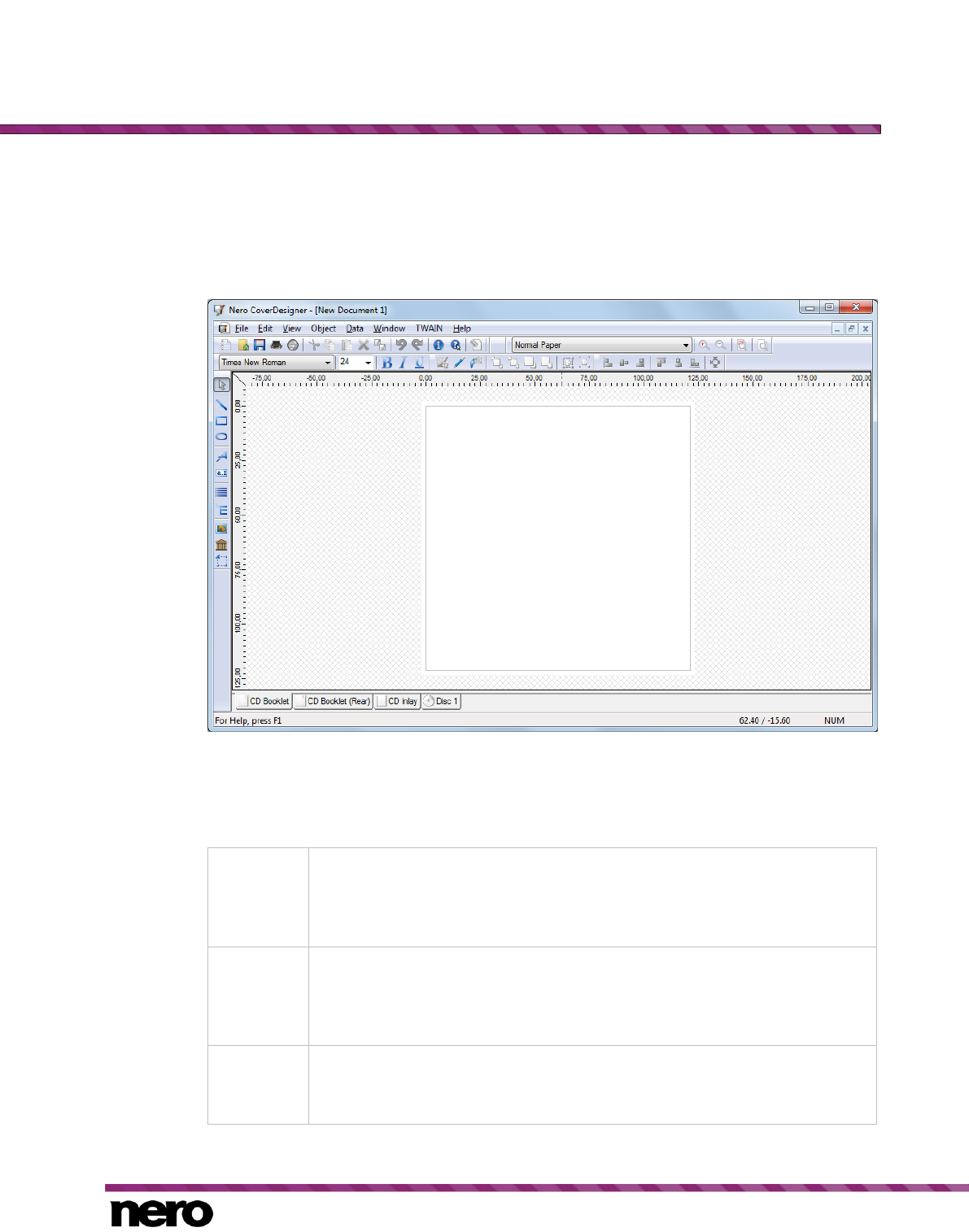Click the Center on page icon
Image resolution: width=969 pixels, height=1232 pixels.
point(715,363)
